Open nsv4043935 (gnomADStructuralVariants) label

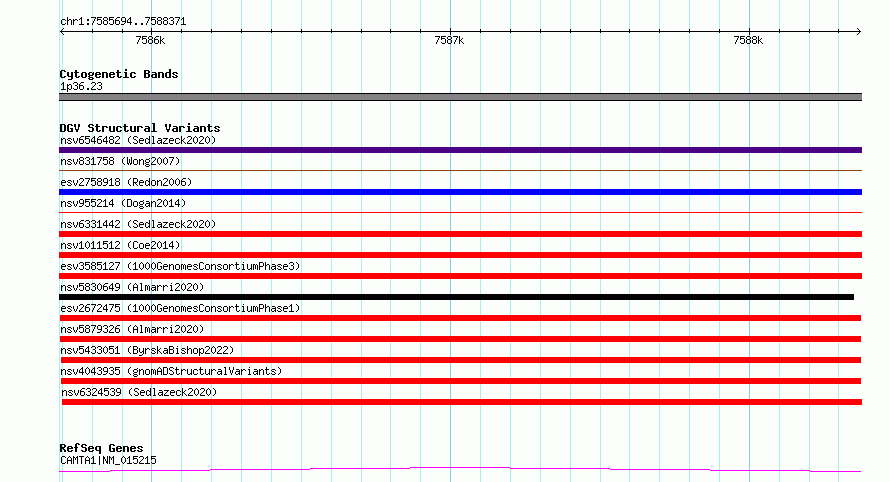(x=171, y=371)
